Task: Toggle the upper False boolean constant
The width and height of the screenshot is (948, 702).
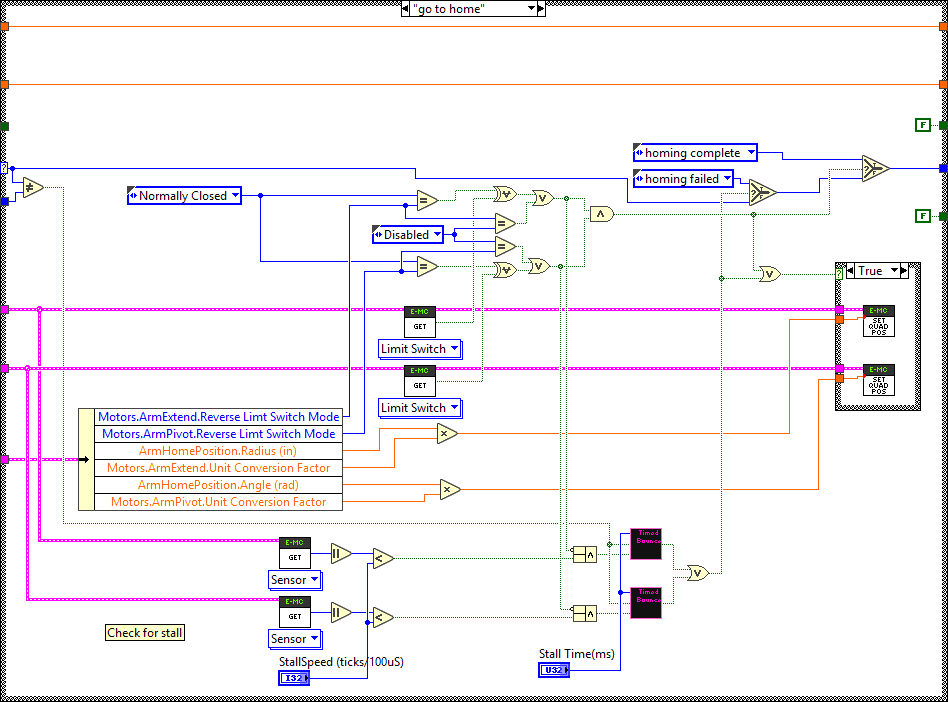Action: tap(923, 125)
